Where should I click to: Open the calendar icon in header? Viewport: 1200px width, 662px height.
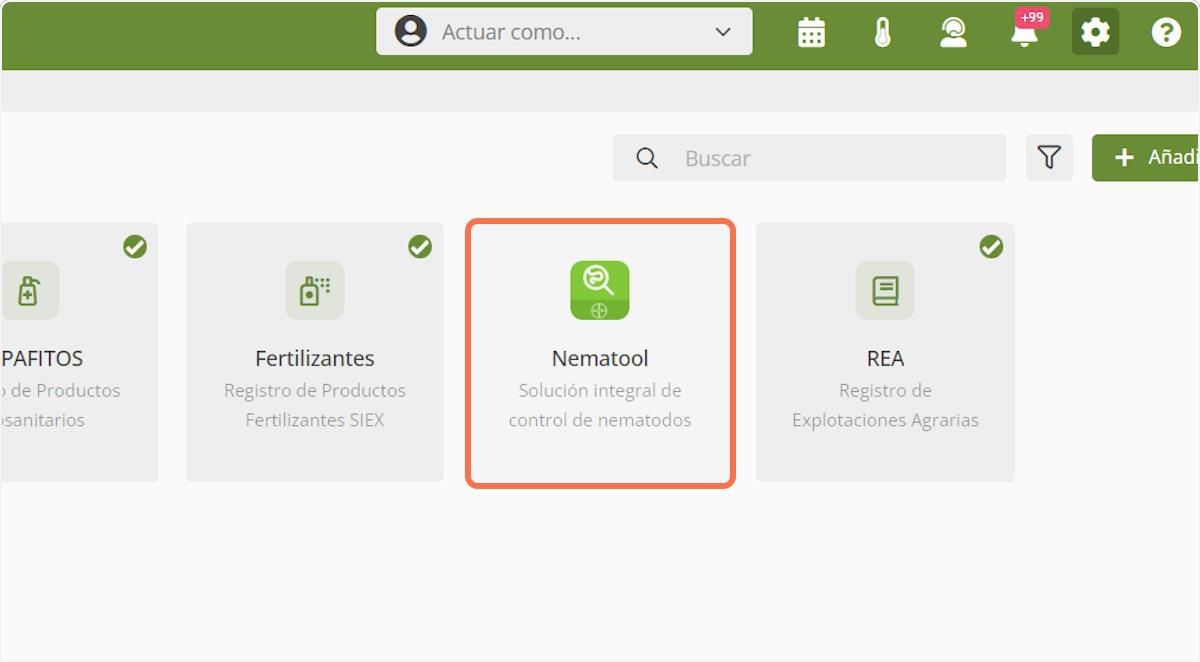(811, 33)
